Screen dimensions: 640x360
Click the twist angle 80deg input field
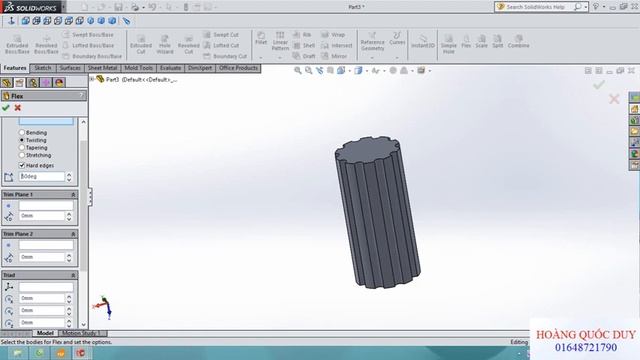pos(42,177)
